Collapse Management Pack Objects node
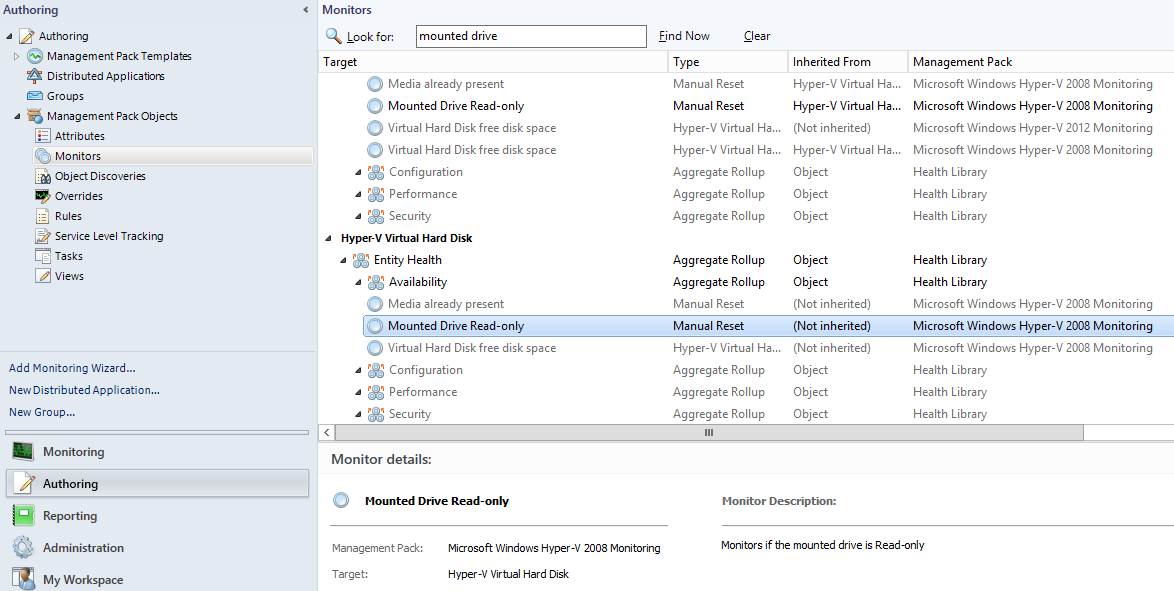Viewport: 1174px width, 591px height. (16, 116)
